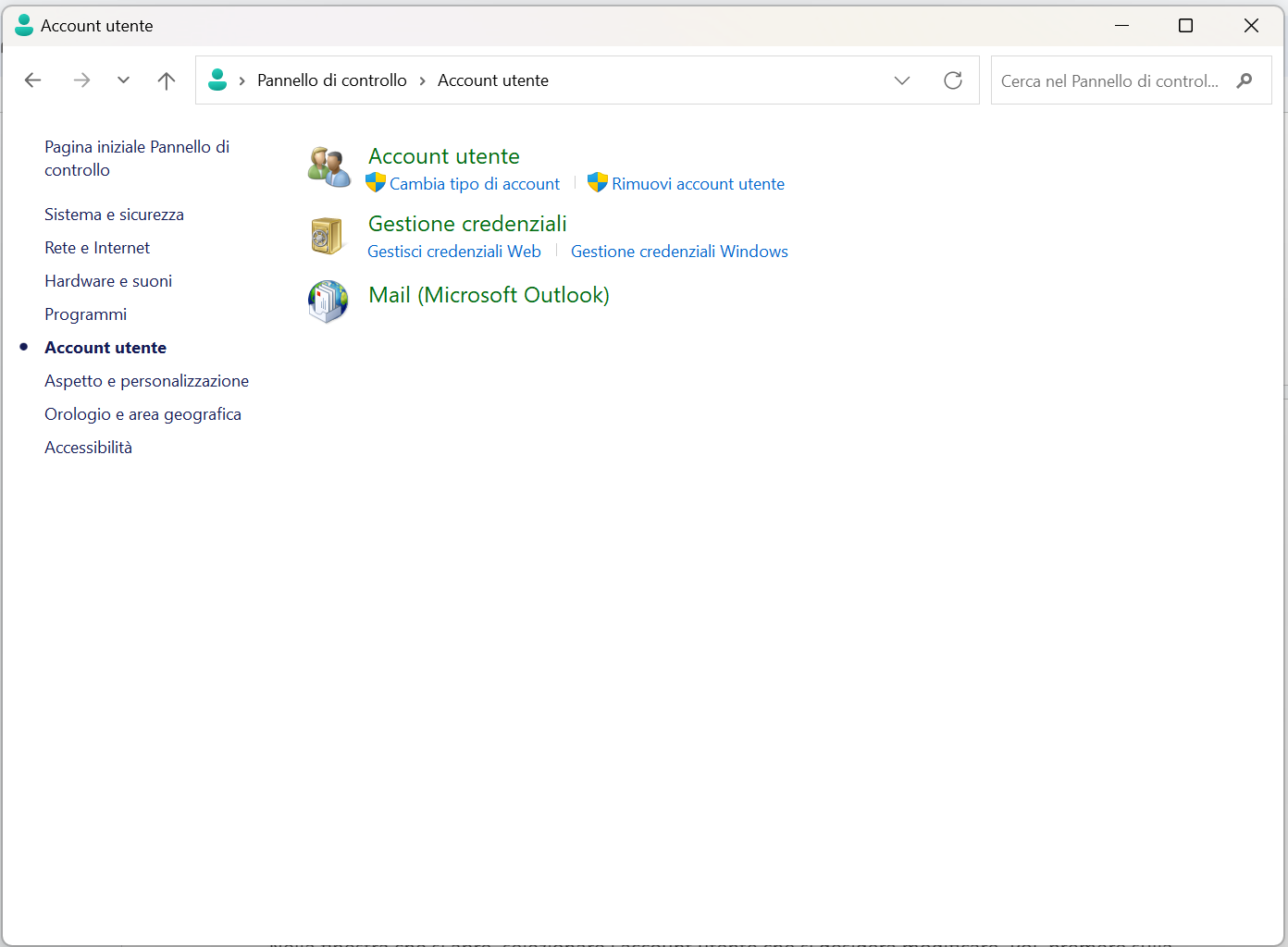Click Rimuovi account utente link
Image resolution: width=1288 pixels, height=947 pixels.
tap(698, 184)
